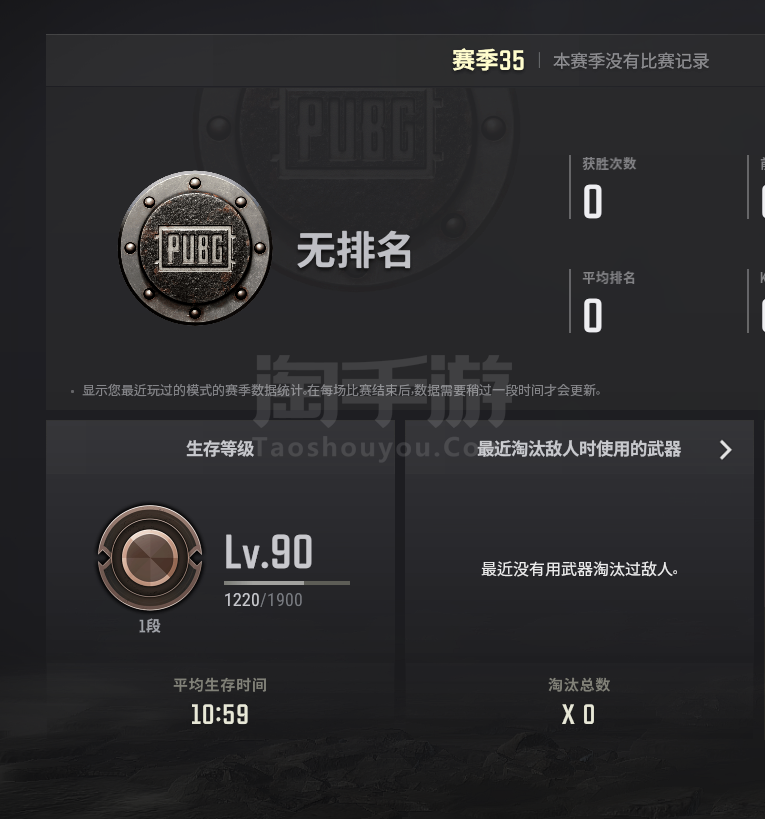Click the 1220/1900 XP counter
The width and height of the screenshot is (765, 819).
263,600
